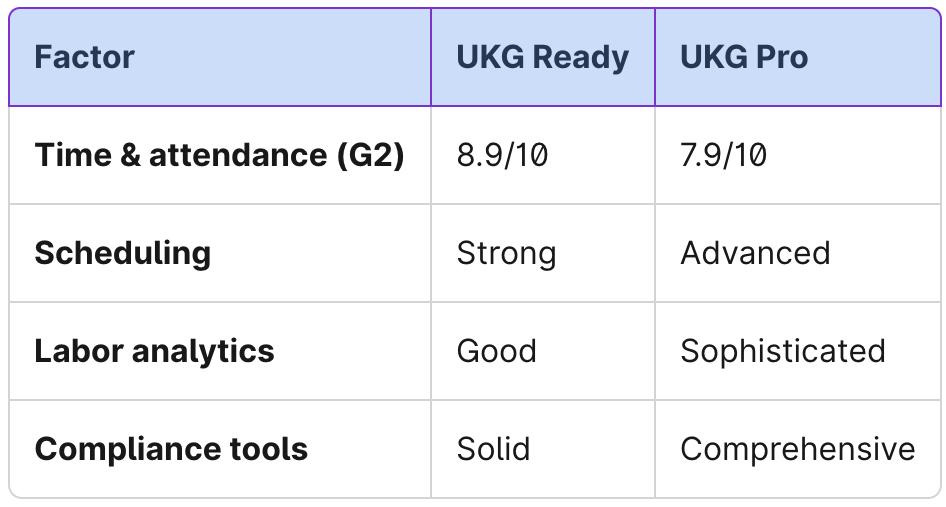Click the word Pro in the header

click(781, 57)
